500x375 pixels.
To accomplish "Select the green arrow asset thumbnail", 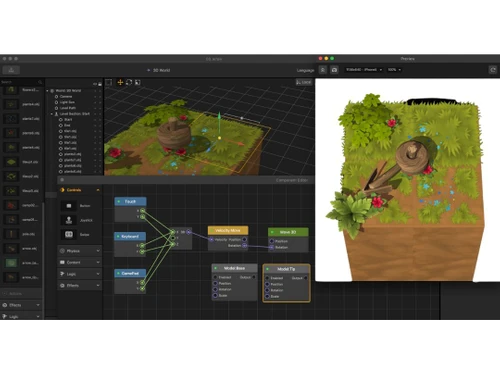I will [11, 263].
